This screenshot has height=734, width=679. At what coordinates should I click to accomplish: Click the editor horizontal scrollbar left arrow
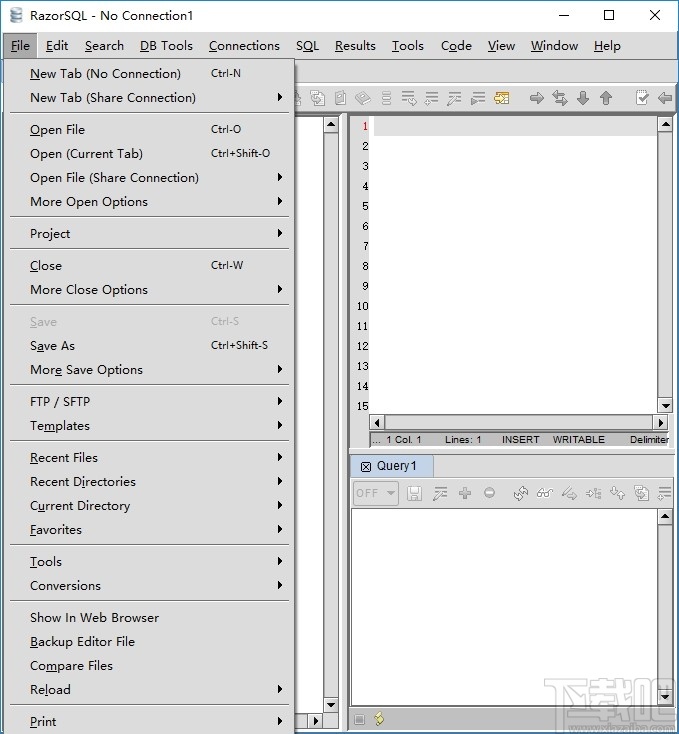[377, 423]
